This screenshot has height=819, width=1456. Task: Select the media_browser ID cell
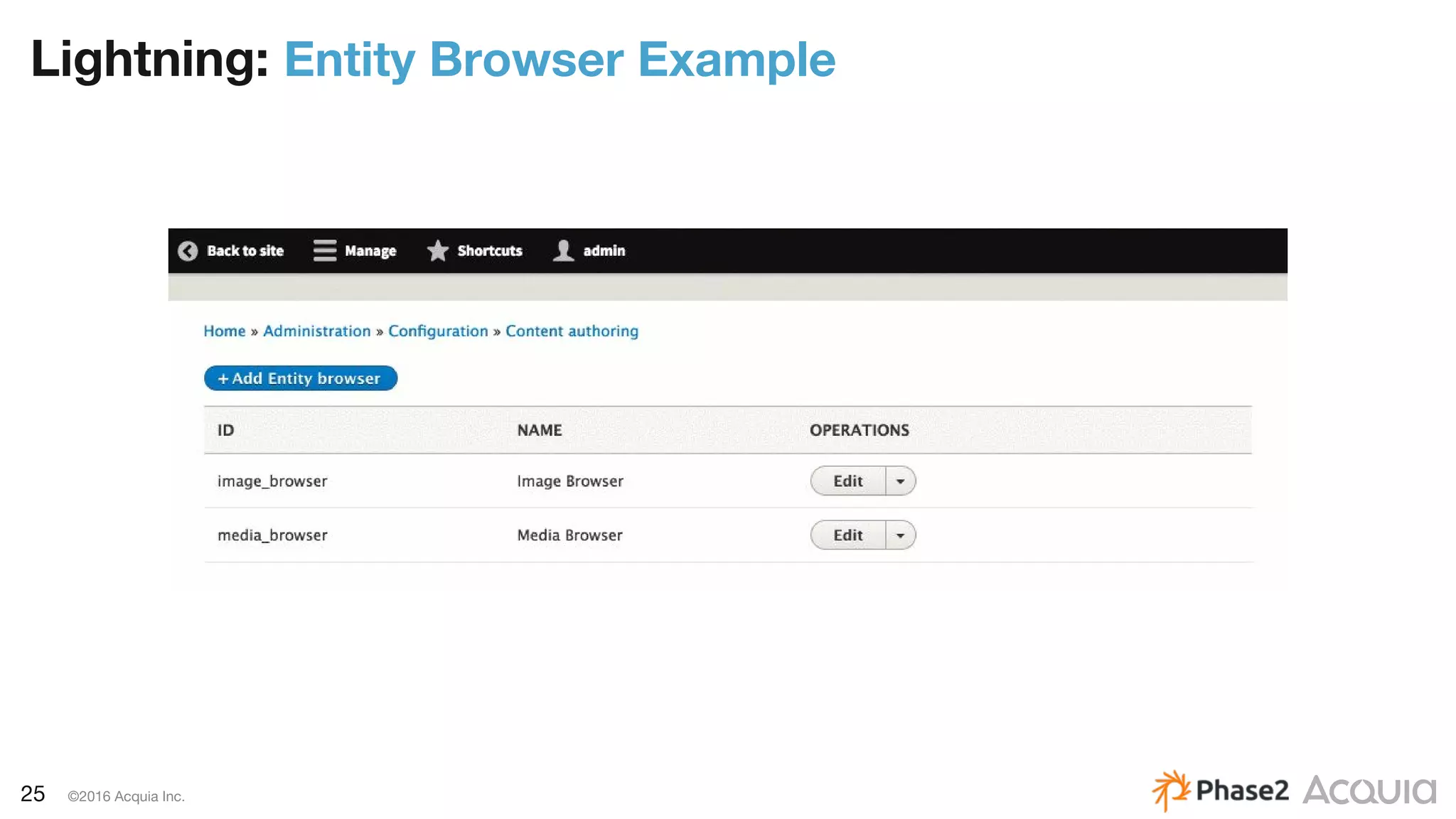272,535
